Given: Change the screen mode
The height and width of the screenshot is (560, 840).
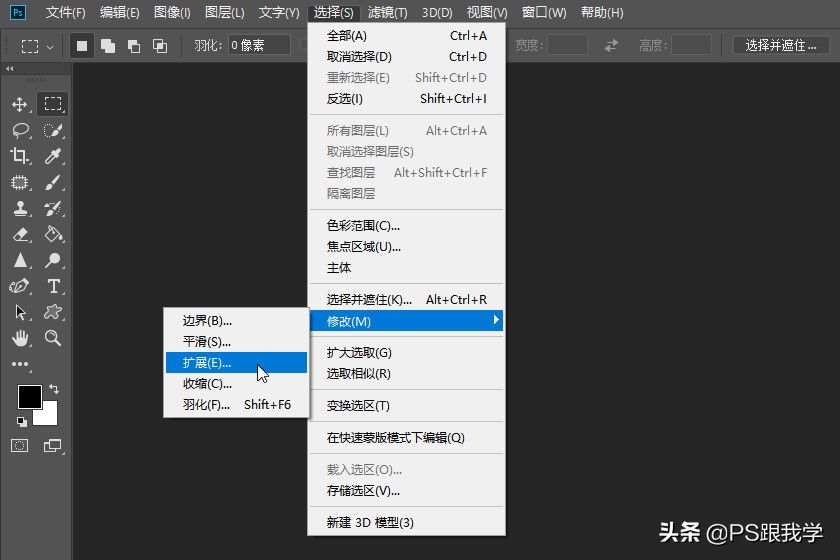Looking at the screenshot, I should point(52,445).
